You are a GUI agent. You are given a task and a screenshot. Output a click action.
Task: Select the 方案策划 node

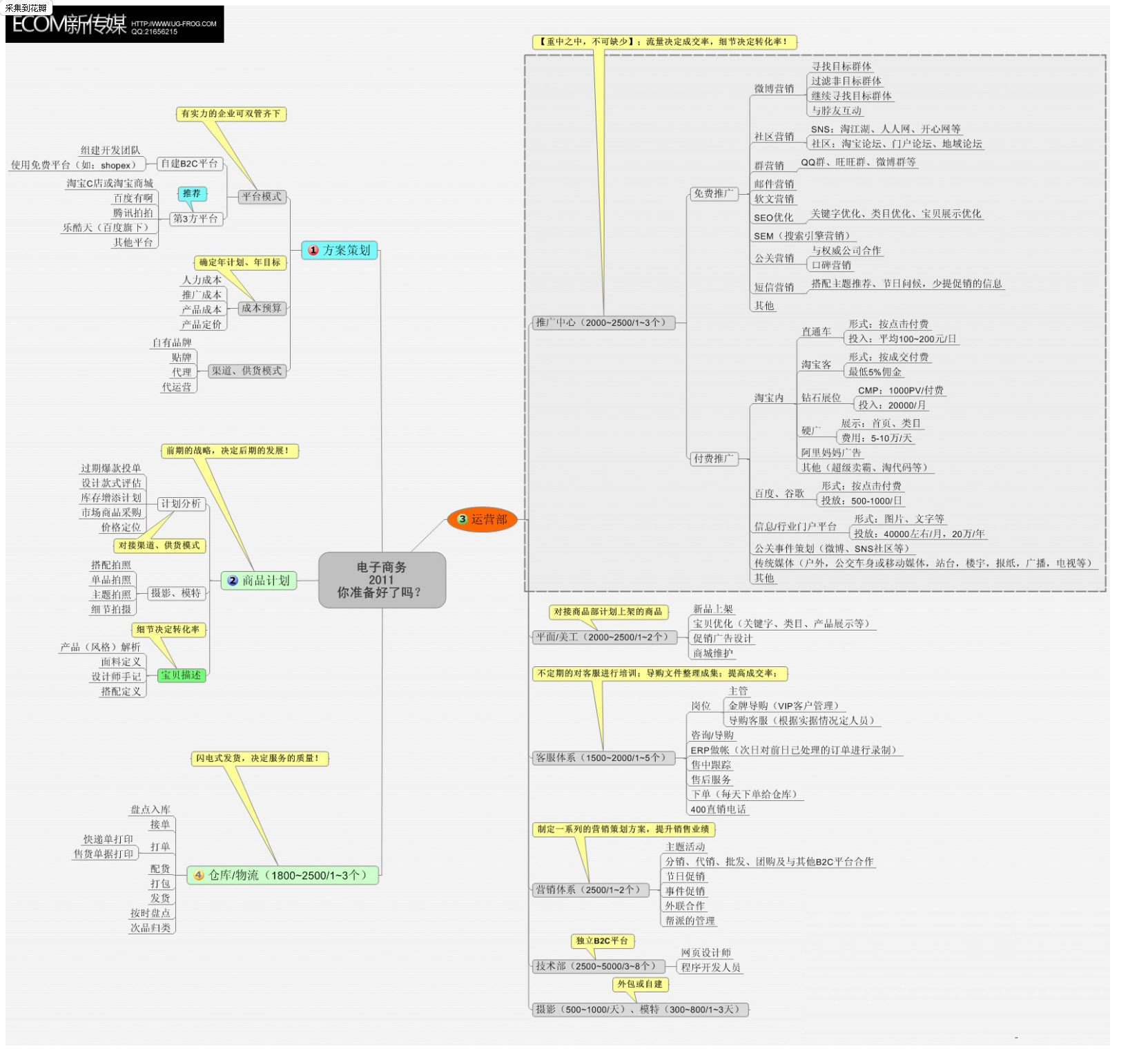click(340, 250)
